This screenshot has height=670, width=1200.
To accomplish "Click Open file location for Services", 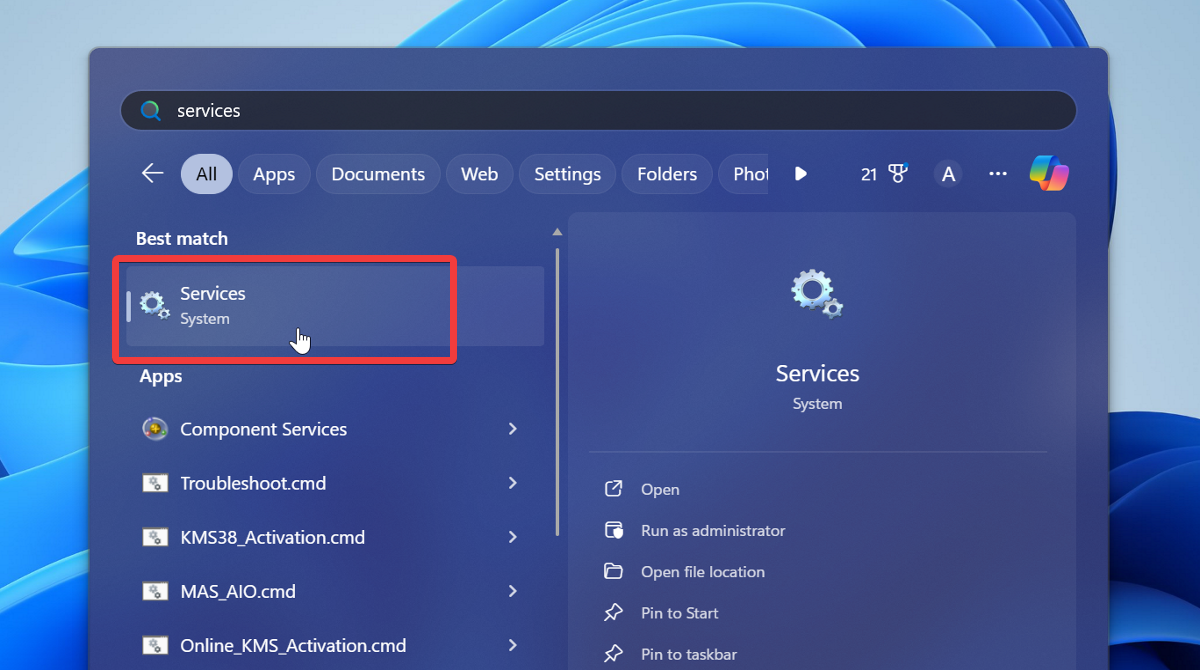I will (703, 571).
